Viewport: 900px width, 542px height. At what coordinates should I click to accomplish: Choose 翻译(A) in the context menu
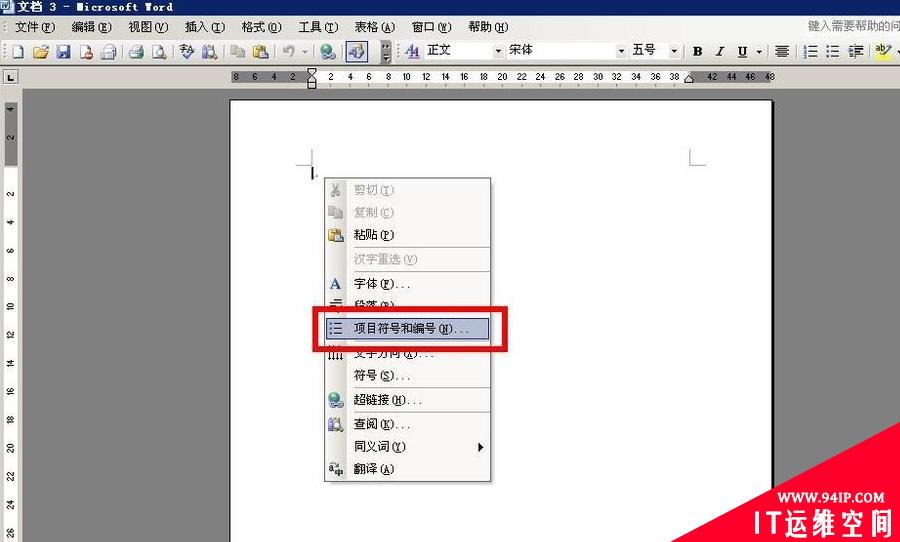pos(408,469)
